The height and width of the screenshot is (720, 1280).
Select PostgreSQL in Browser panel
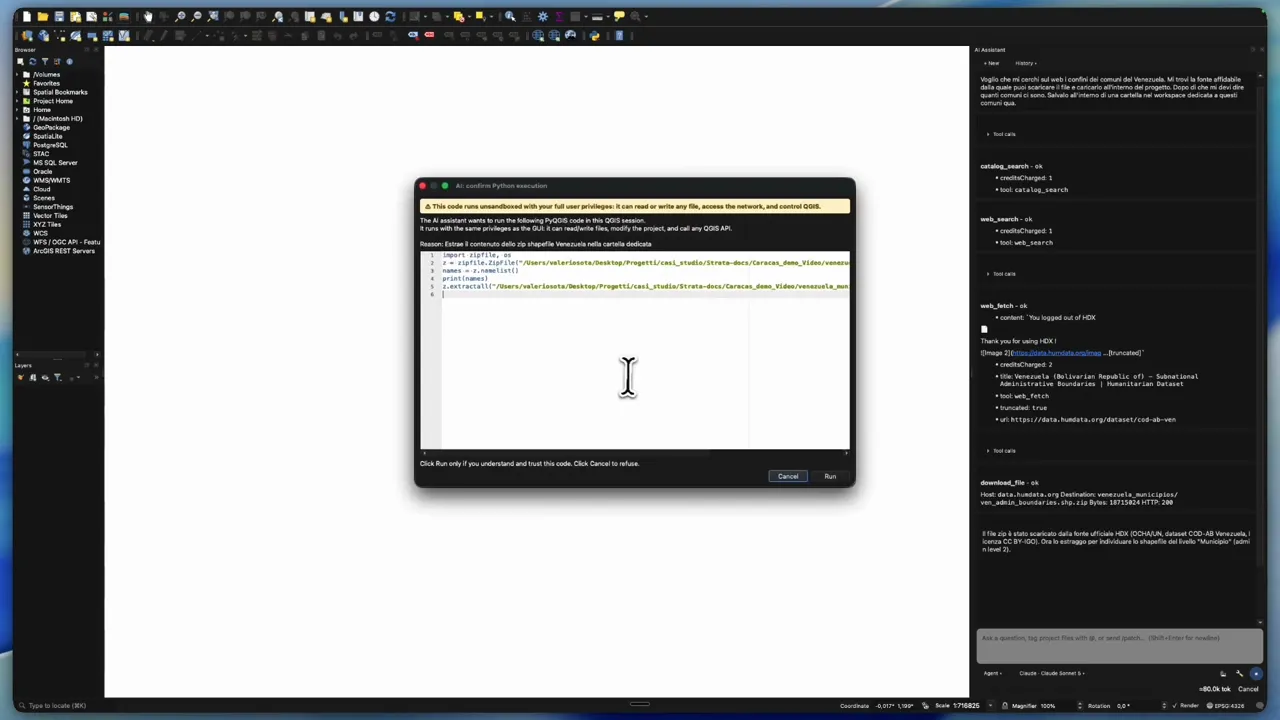point(50,145)
